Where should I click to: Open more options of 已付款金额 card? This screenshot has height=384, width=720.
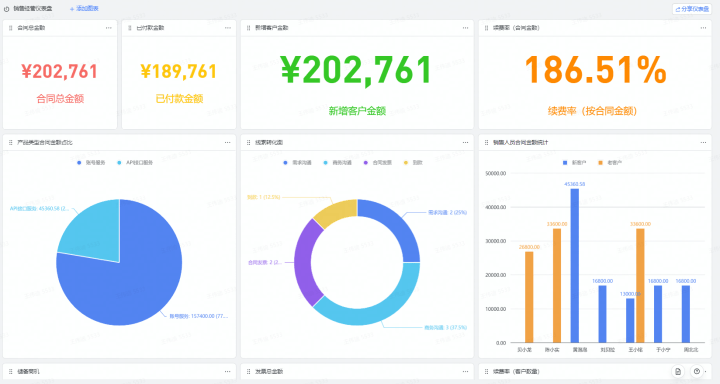pyautogui.click(x=228, y=28)
